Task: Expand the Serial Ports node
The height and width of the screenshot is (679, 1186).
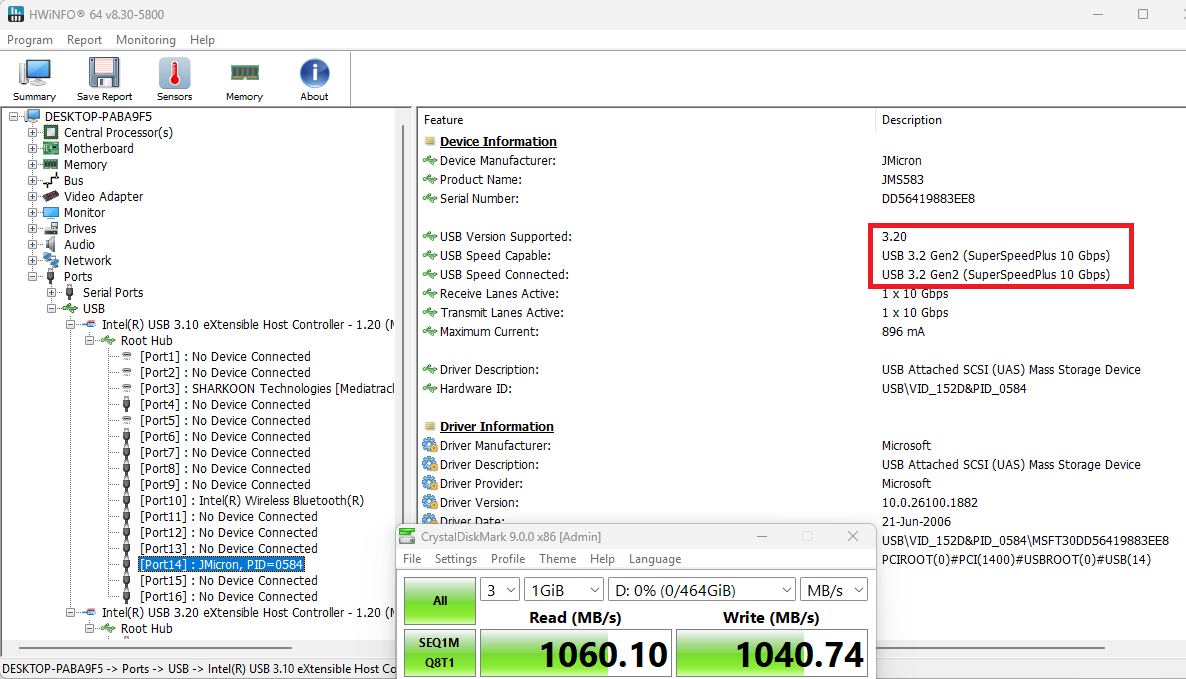Action: coord(51,293)
